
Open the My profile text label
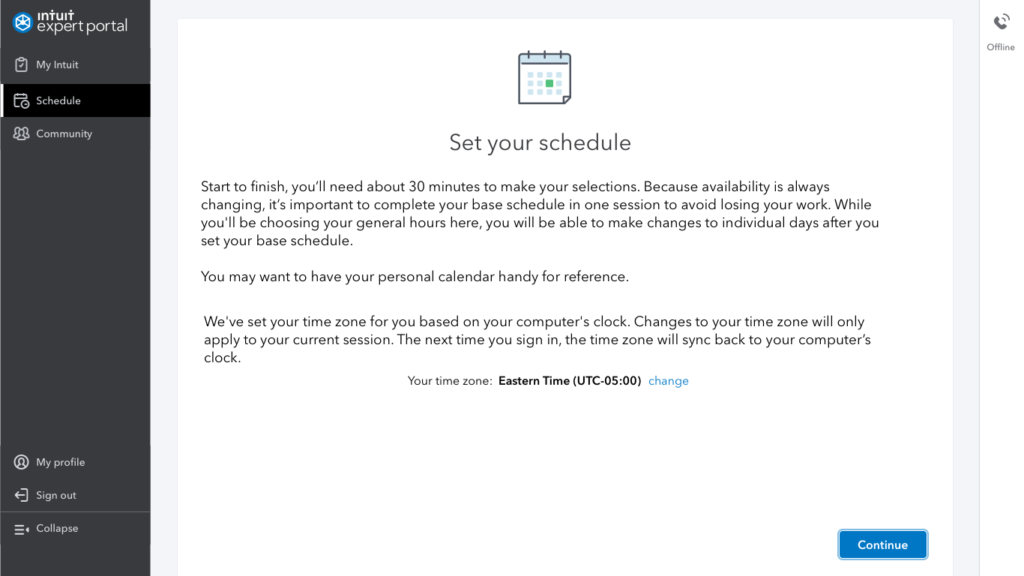tap(60, 462)
